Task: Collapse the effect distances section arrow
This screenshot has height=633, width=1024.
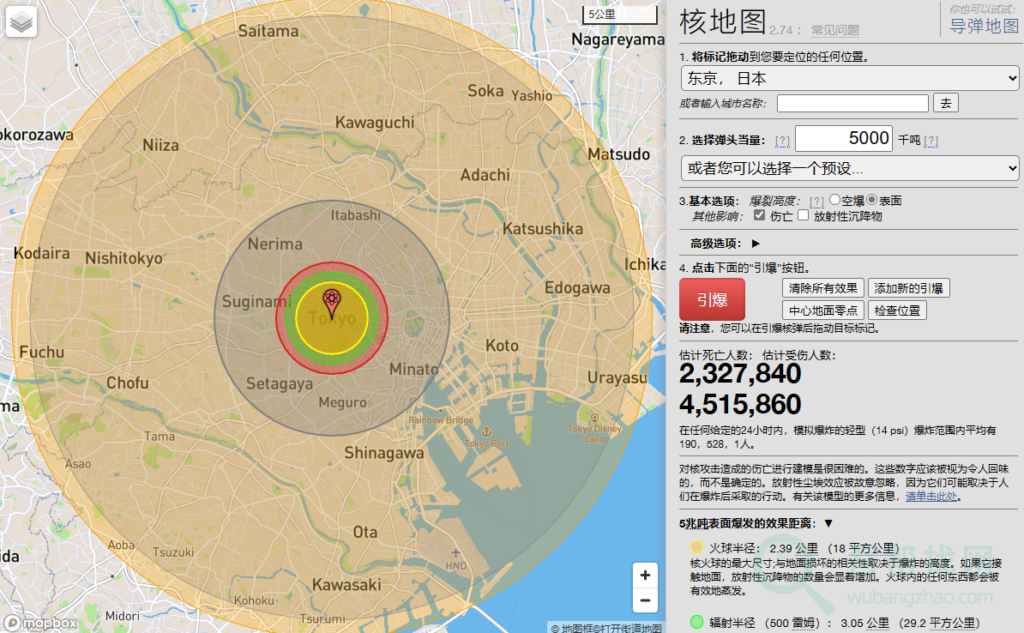Action: click(828, 523)
